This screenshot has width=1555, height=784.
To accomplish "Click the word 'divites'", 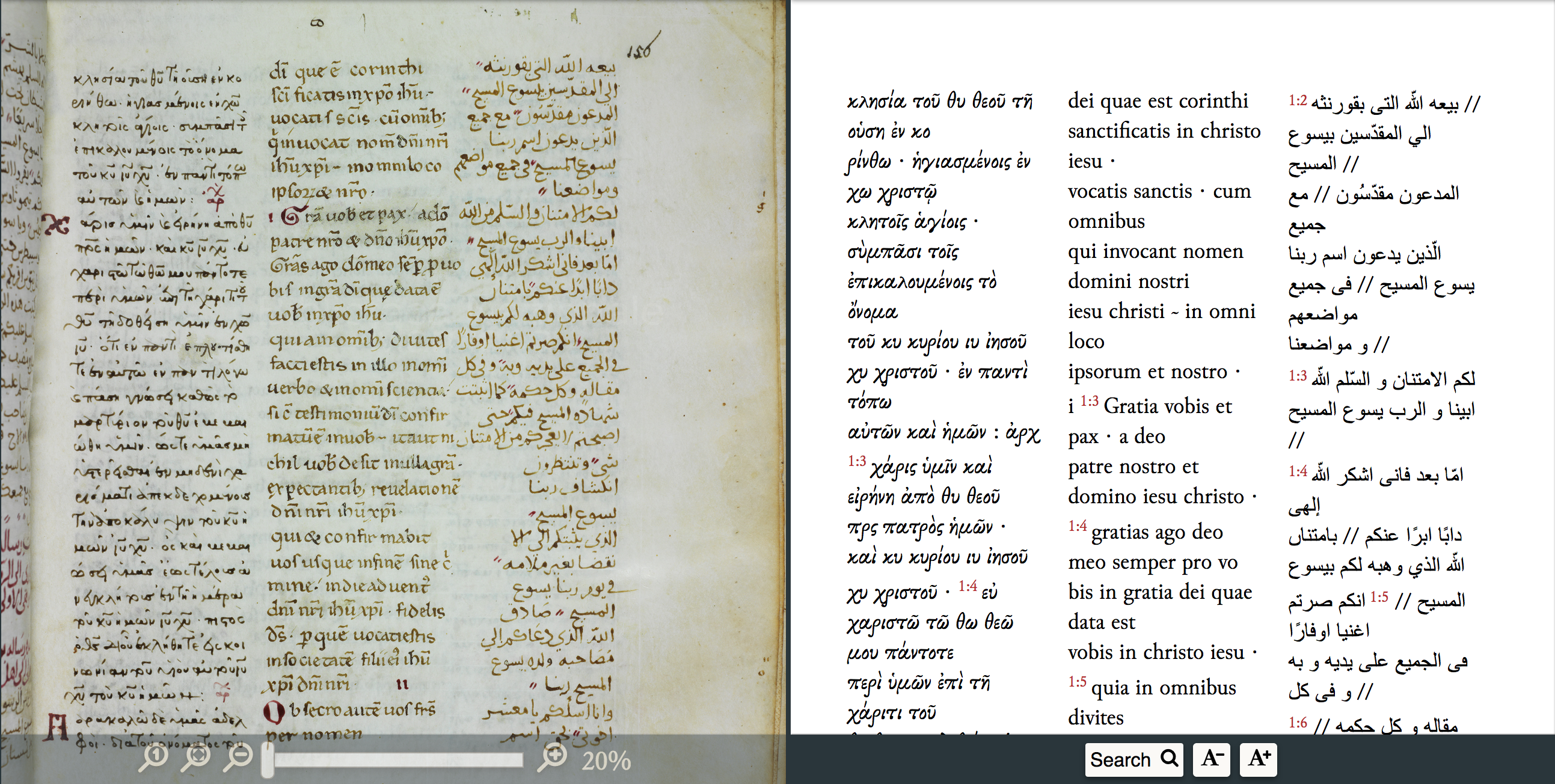I will (1096, 717).
